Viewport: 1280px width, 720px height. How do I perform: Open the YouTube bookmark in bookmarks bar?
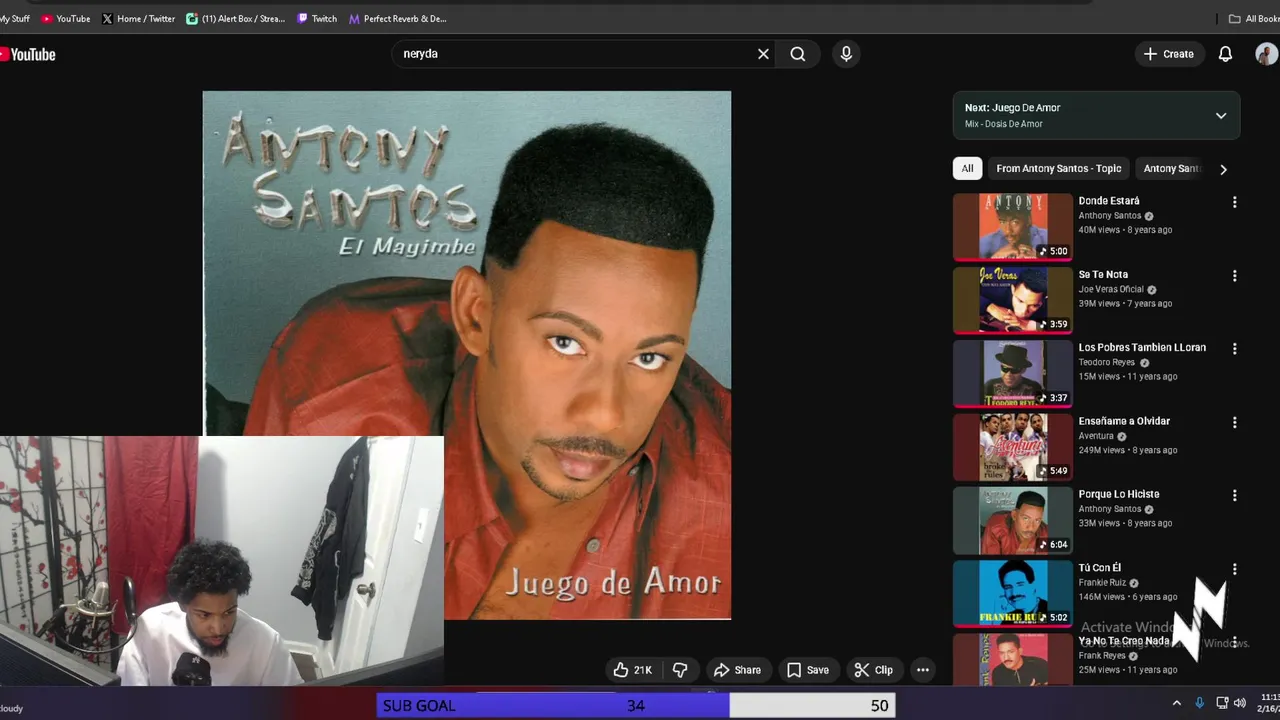66,18
